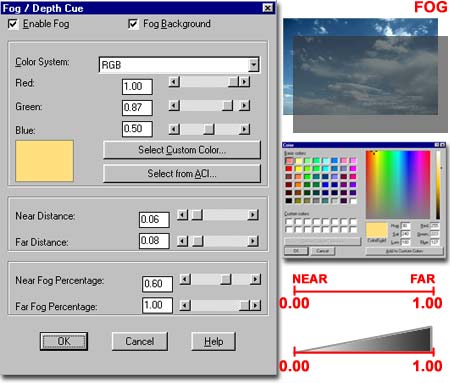This screenshot has height=383, width=450.
Task: Toggle the Enable Fog checkbox
Action: click(x=13, y=24)
